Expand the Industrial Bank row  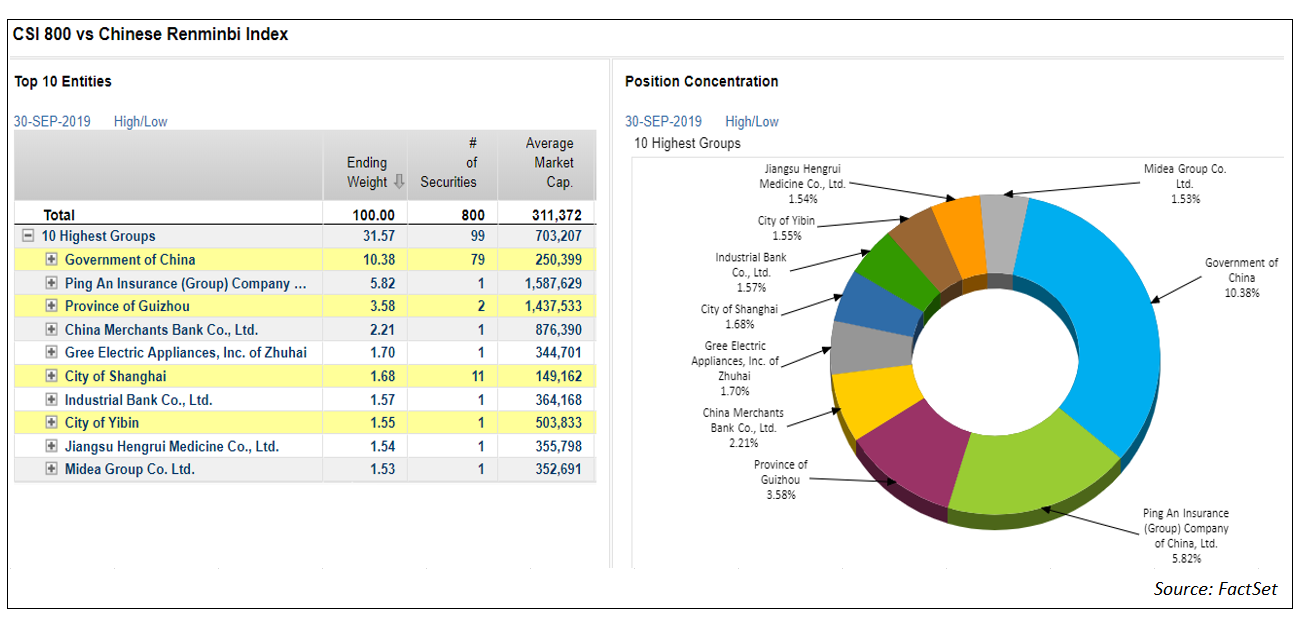51,400
